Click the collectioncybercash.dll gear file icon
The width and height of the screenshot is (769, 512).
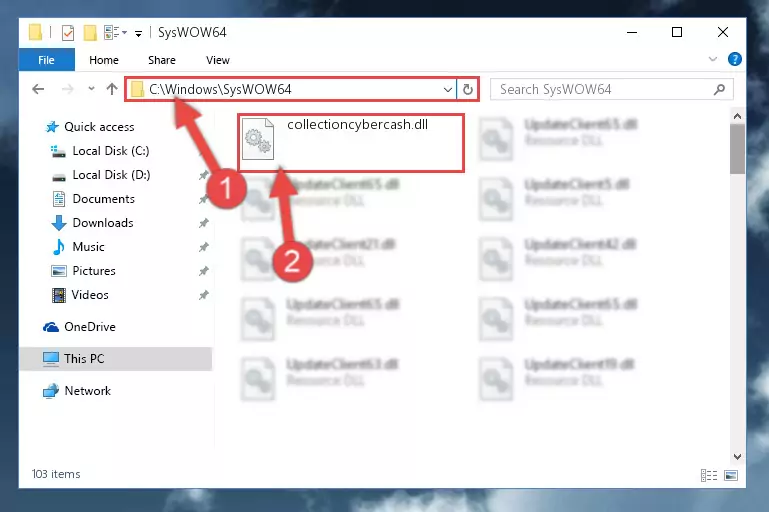pyautogui.click(x=258, y=139)
